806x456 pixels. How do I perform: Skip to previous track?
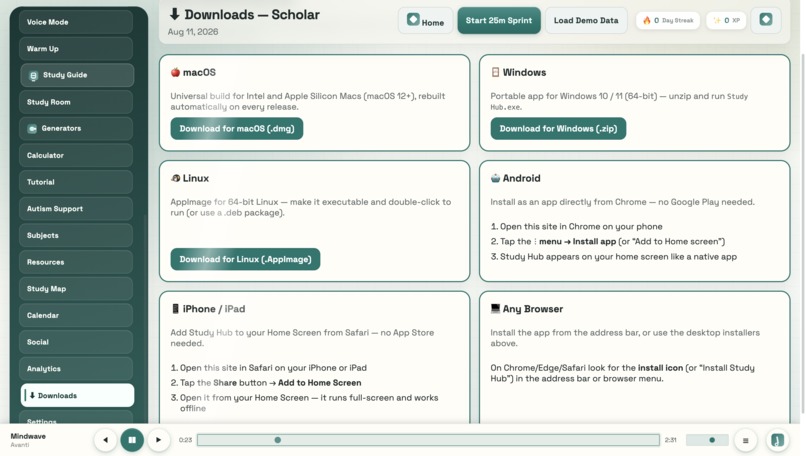pyautogui.click(x=105, y=440)
